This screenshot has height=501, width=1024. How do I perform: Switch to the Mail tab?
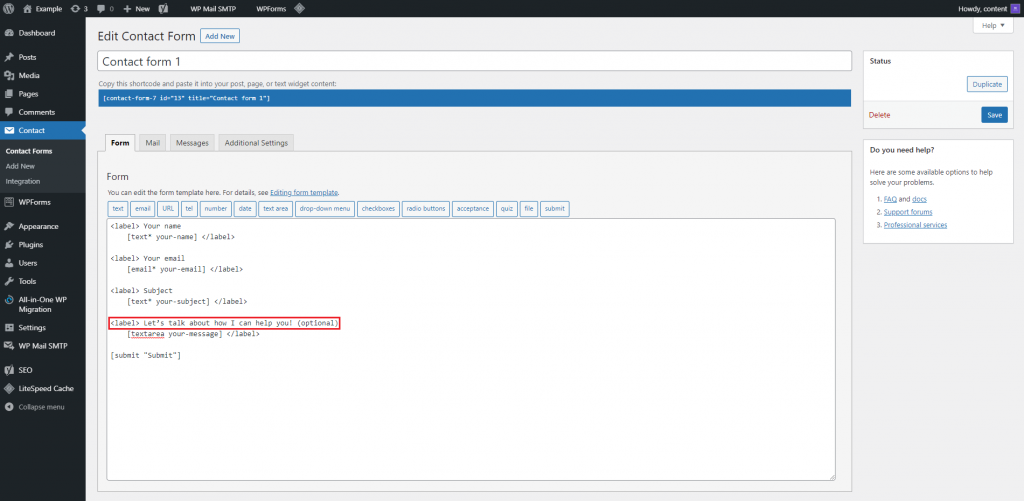[153, 143]
